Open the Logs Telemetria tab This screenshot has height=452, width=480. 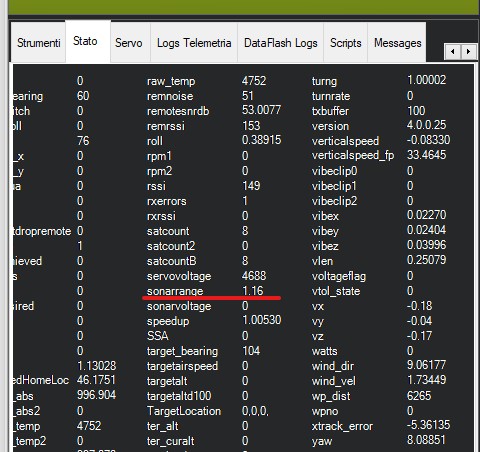194,43
